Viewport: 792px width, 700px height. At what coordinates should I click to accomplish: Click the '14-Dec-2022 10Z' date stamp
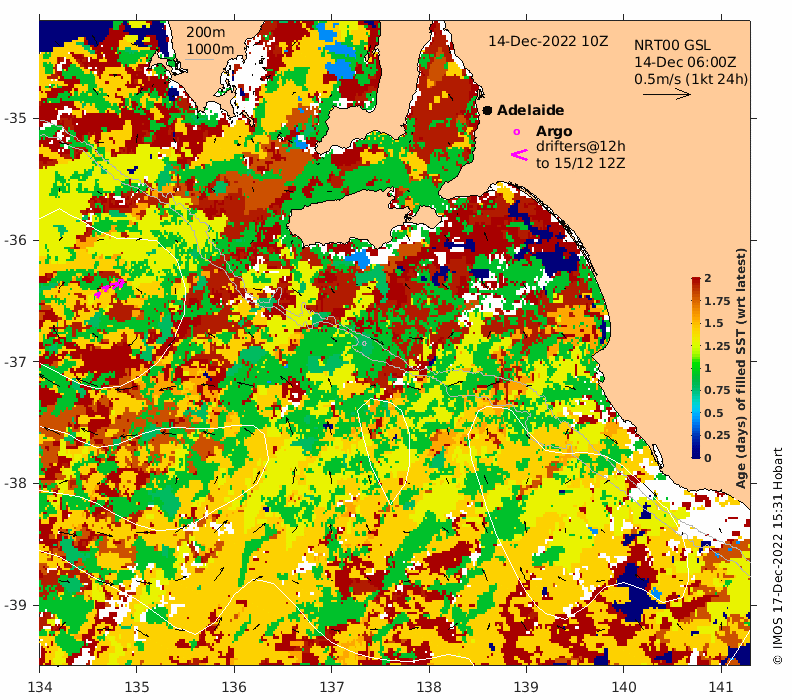(548, 41)
